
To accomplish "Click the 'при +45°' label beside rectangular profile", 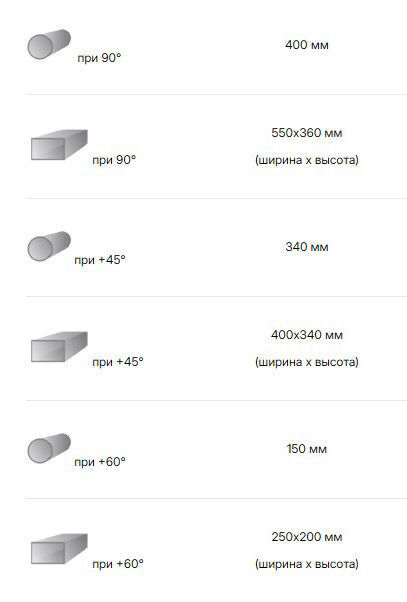I will point(118,362).
